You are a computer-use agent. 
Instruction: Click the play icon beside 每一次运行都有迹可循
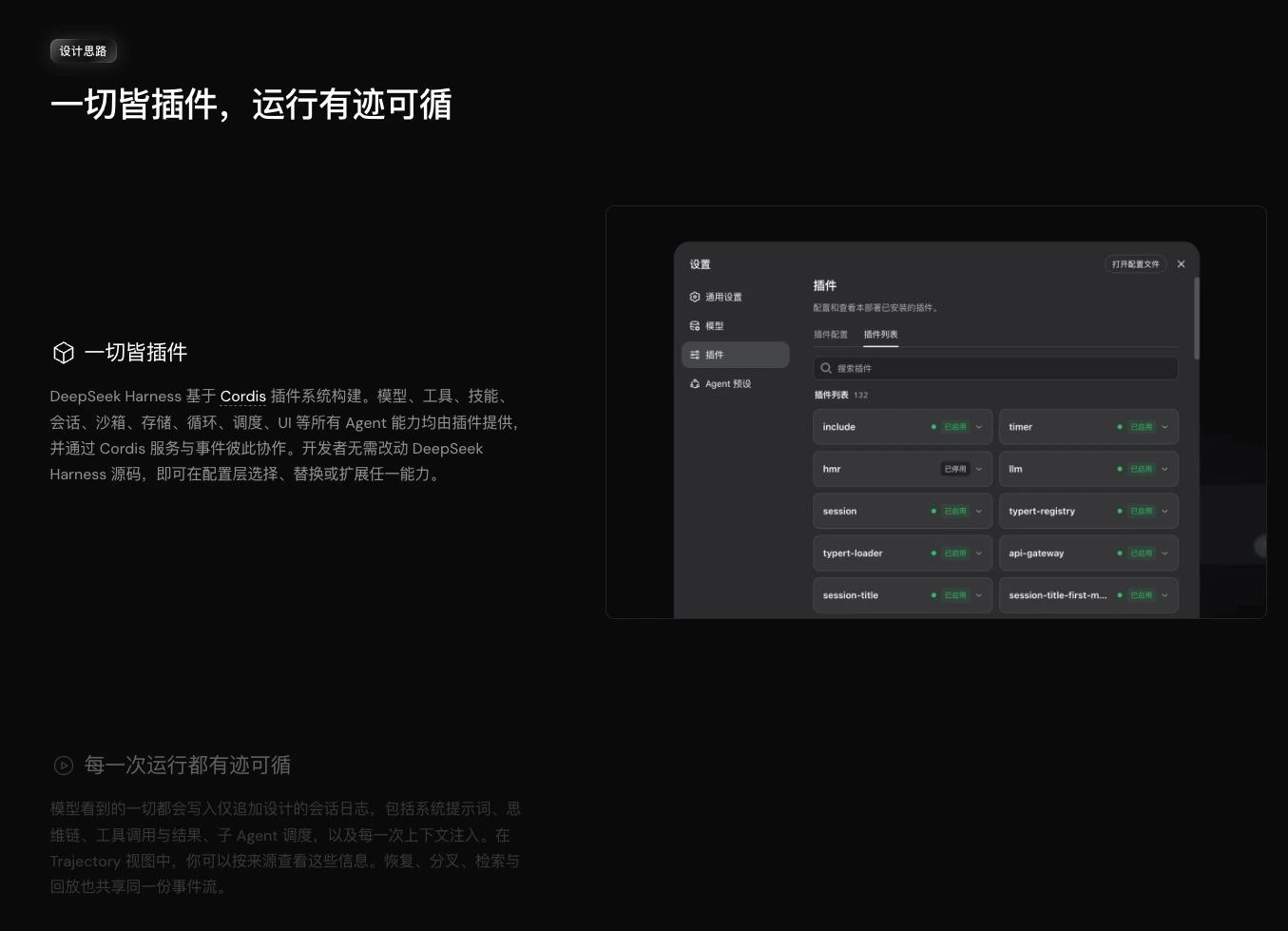64,766
